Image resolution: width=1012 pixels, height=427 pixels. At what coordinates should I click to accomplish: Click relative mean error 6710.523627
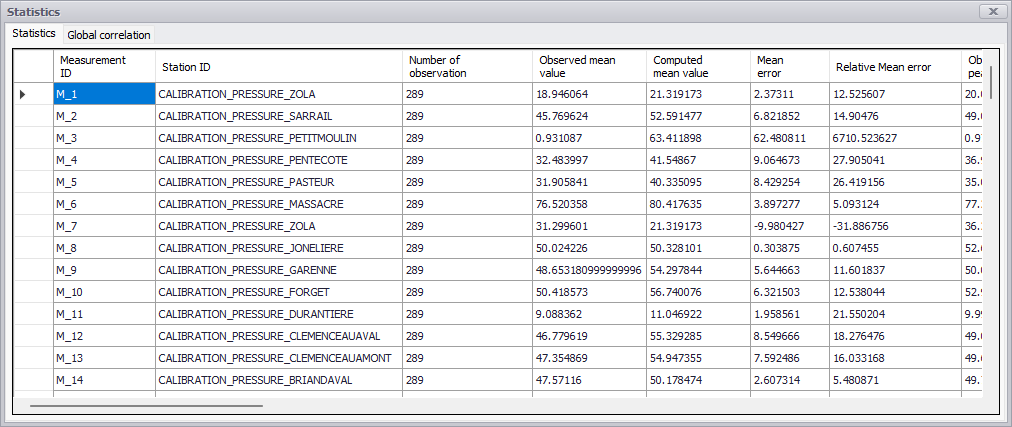tap(895, 138)
